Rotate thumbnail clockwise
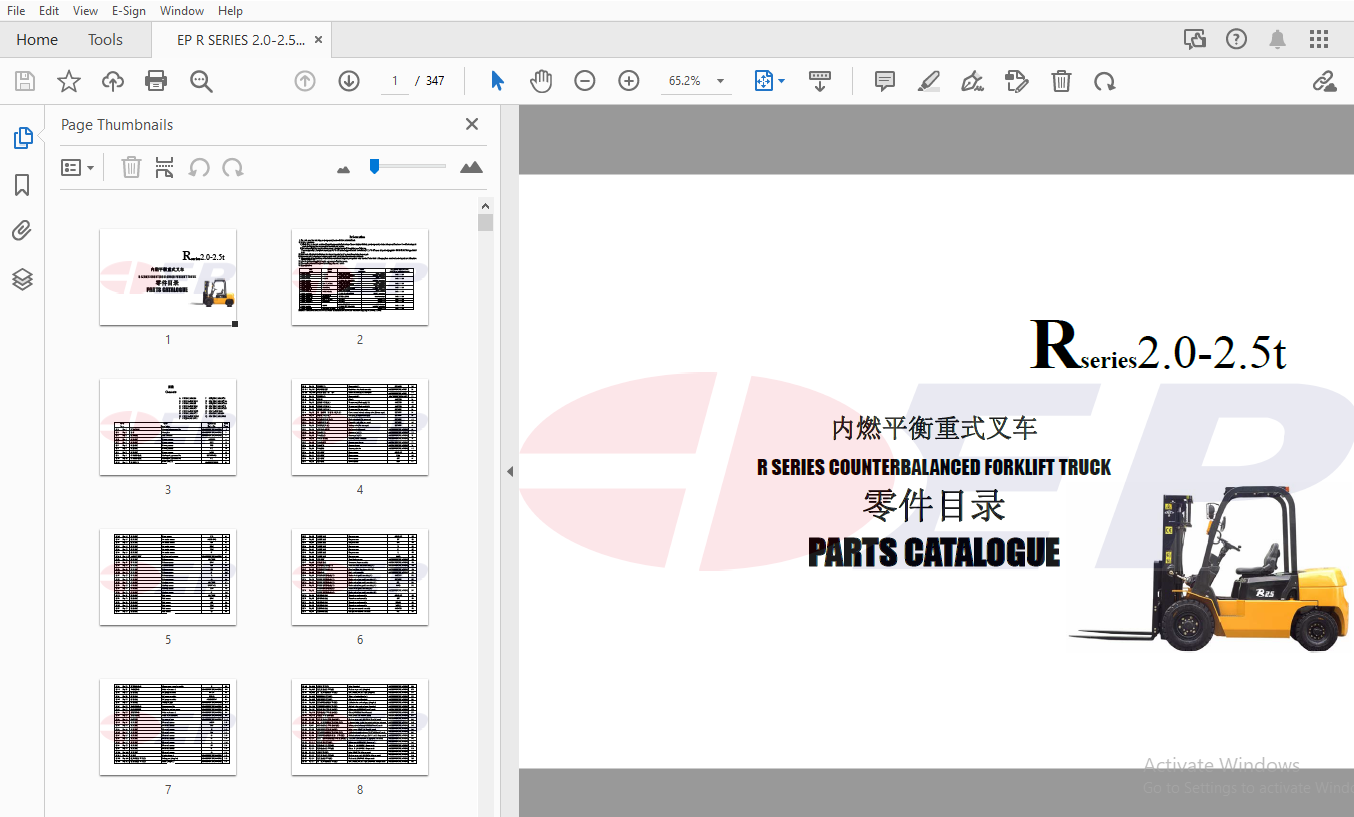Screen dimensions: 1354x817 (233, 167)
